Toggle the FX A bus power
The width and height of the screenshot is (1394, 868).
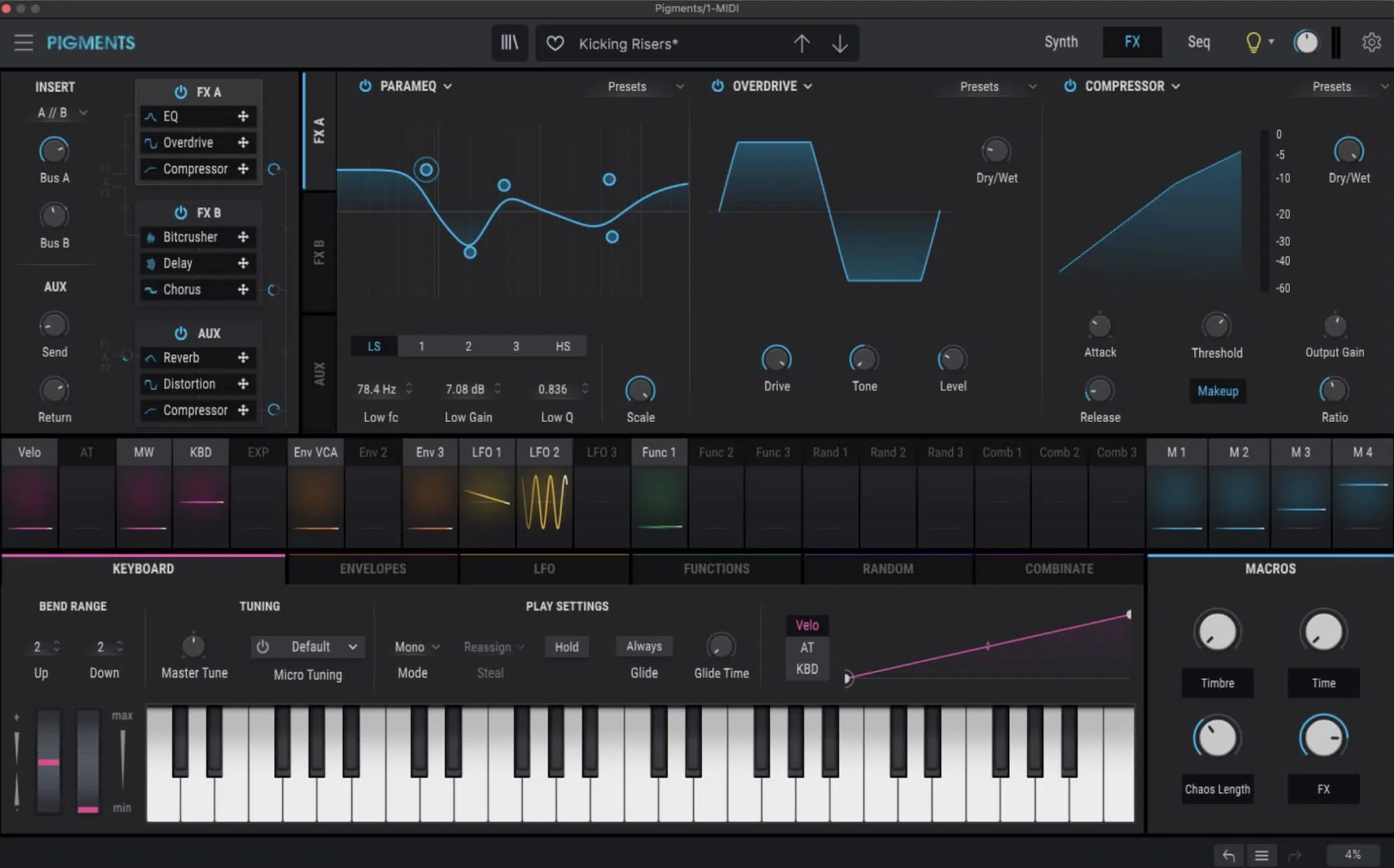click(x=180, y=92)
